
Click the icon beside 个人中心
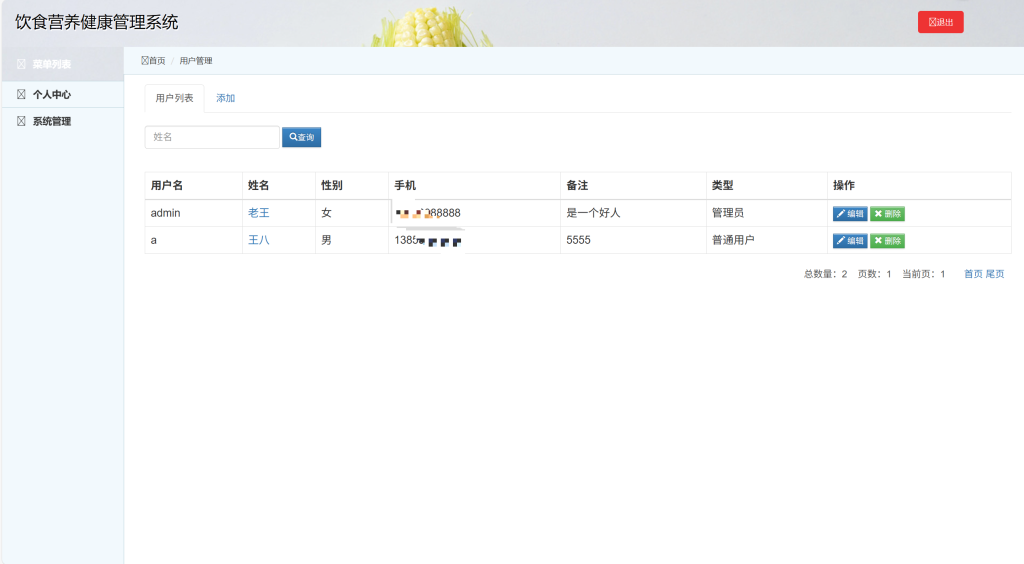click(x=21, y=95)
